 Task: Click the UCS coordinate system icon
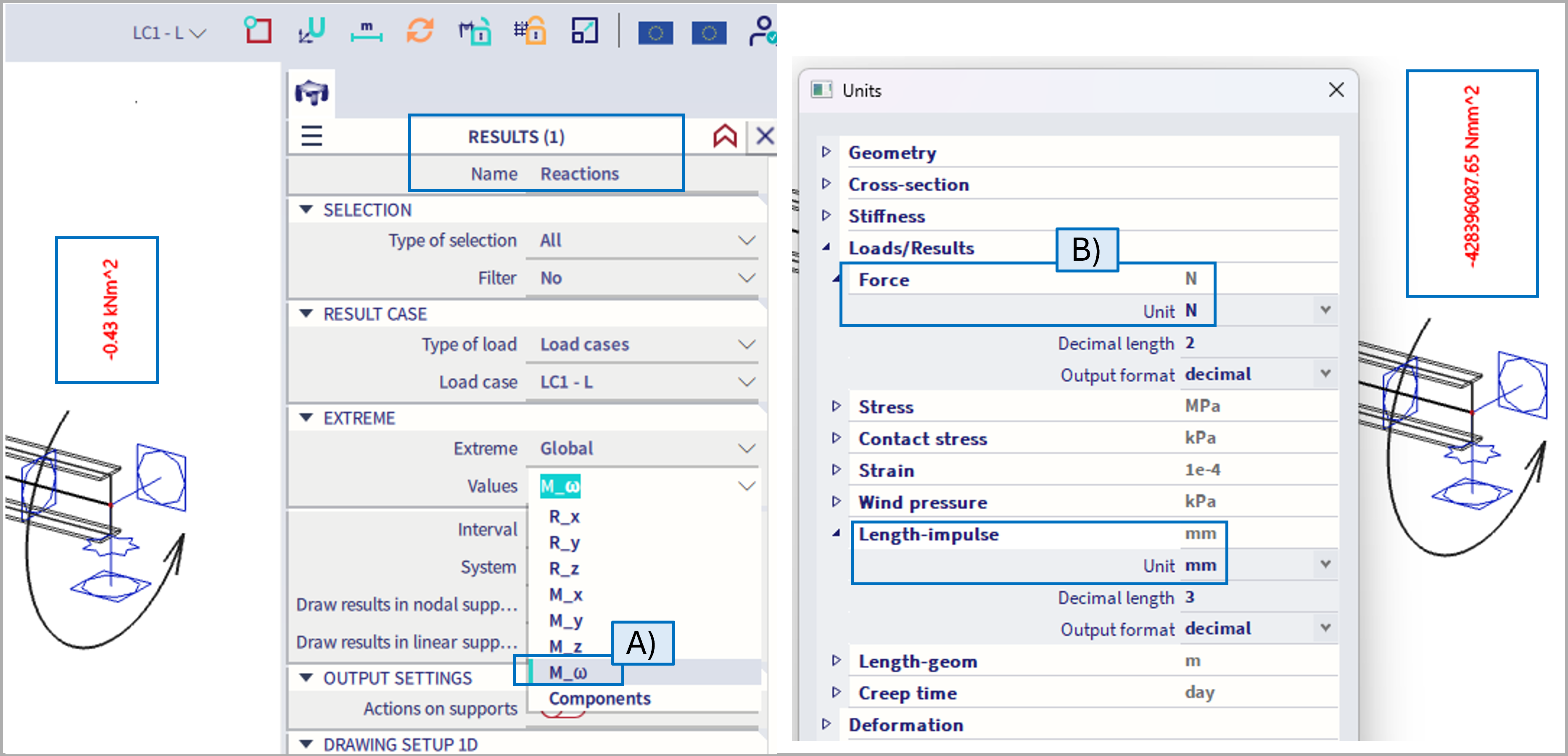pyautogui.click(x=311, y=30)
